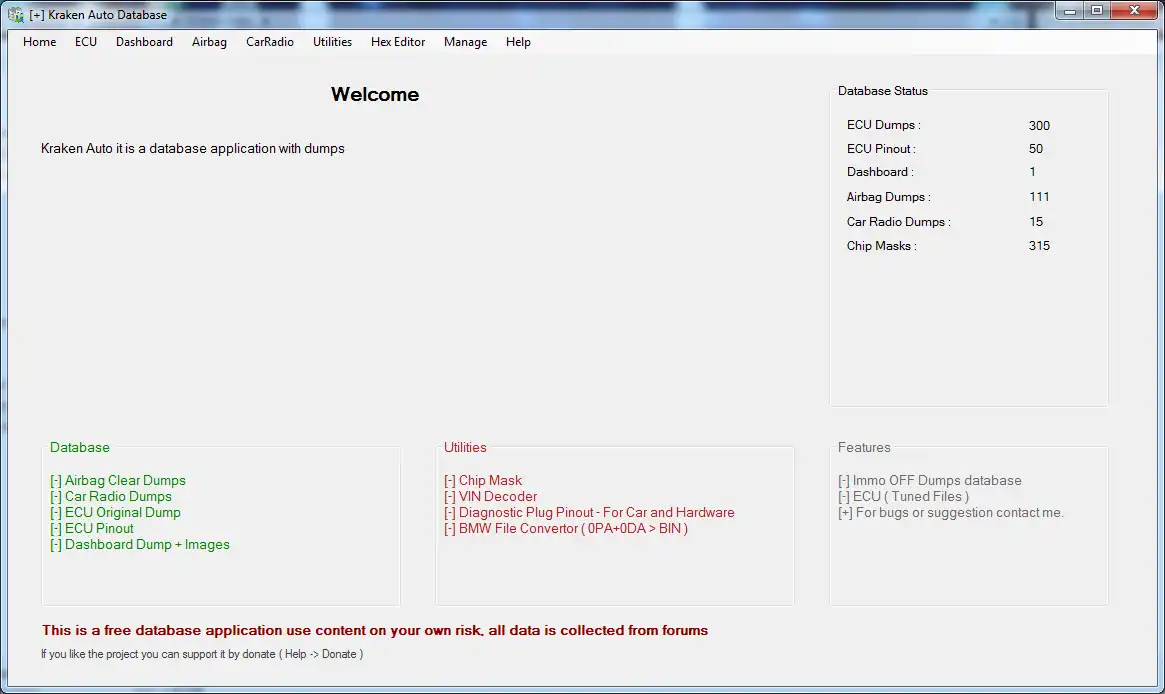Open the Airbag menu
The height and width of the screenshot is (694, 1165).
point(209,42)
